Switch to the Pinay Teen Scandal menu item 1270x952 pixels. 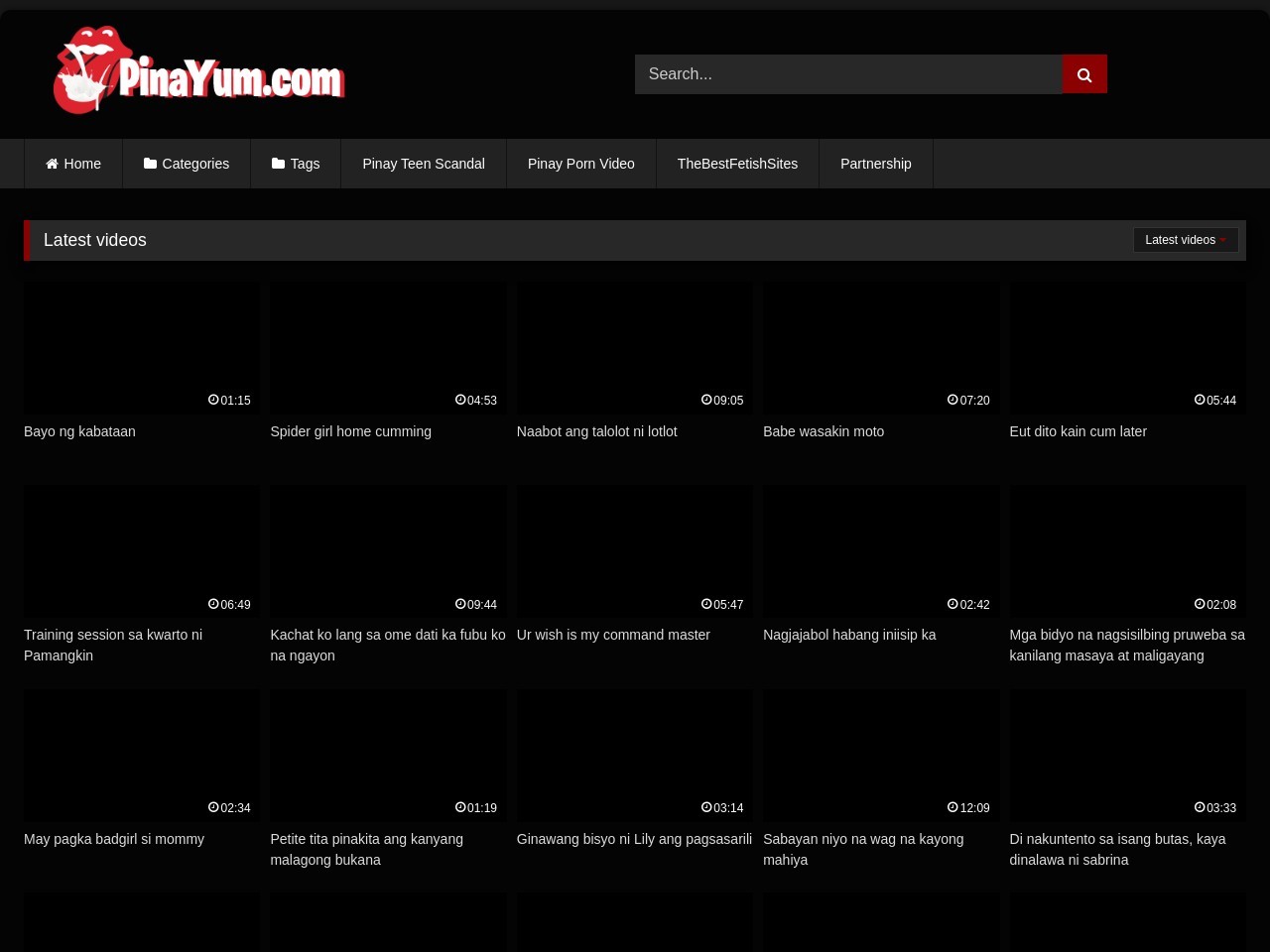(x=424, y=164)
